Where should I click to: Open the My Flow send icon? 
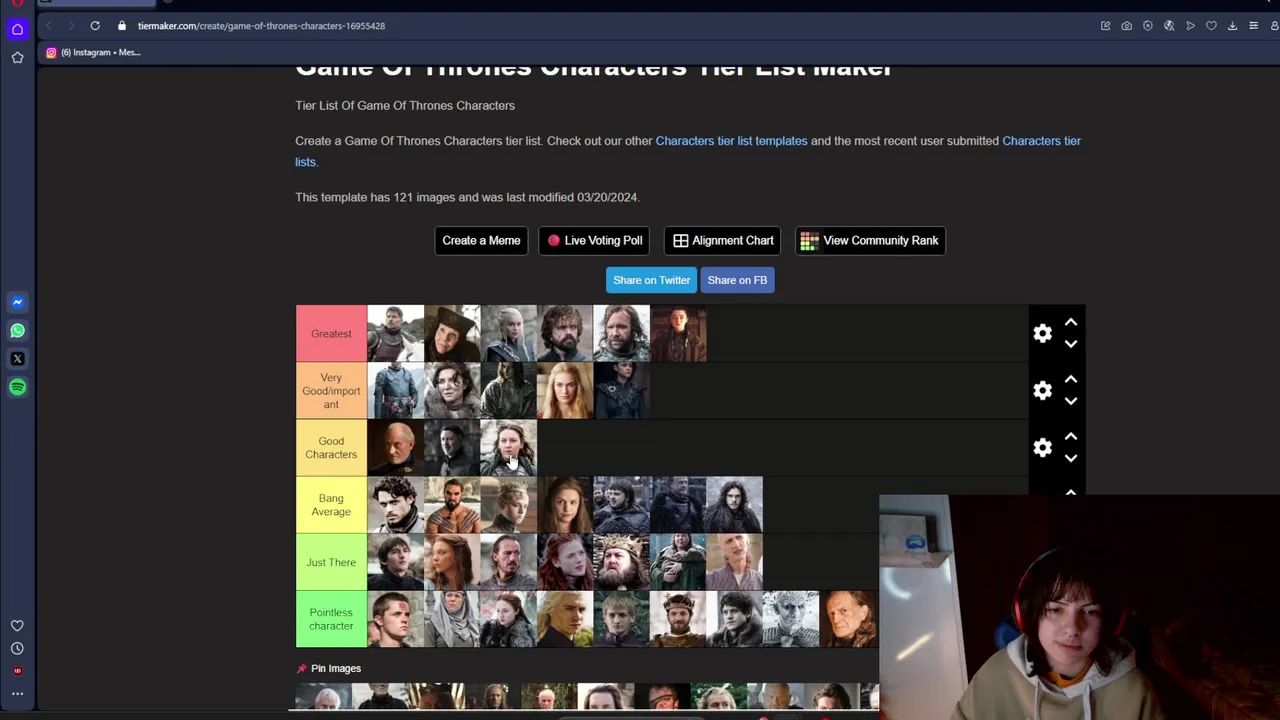(1190, 26)
